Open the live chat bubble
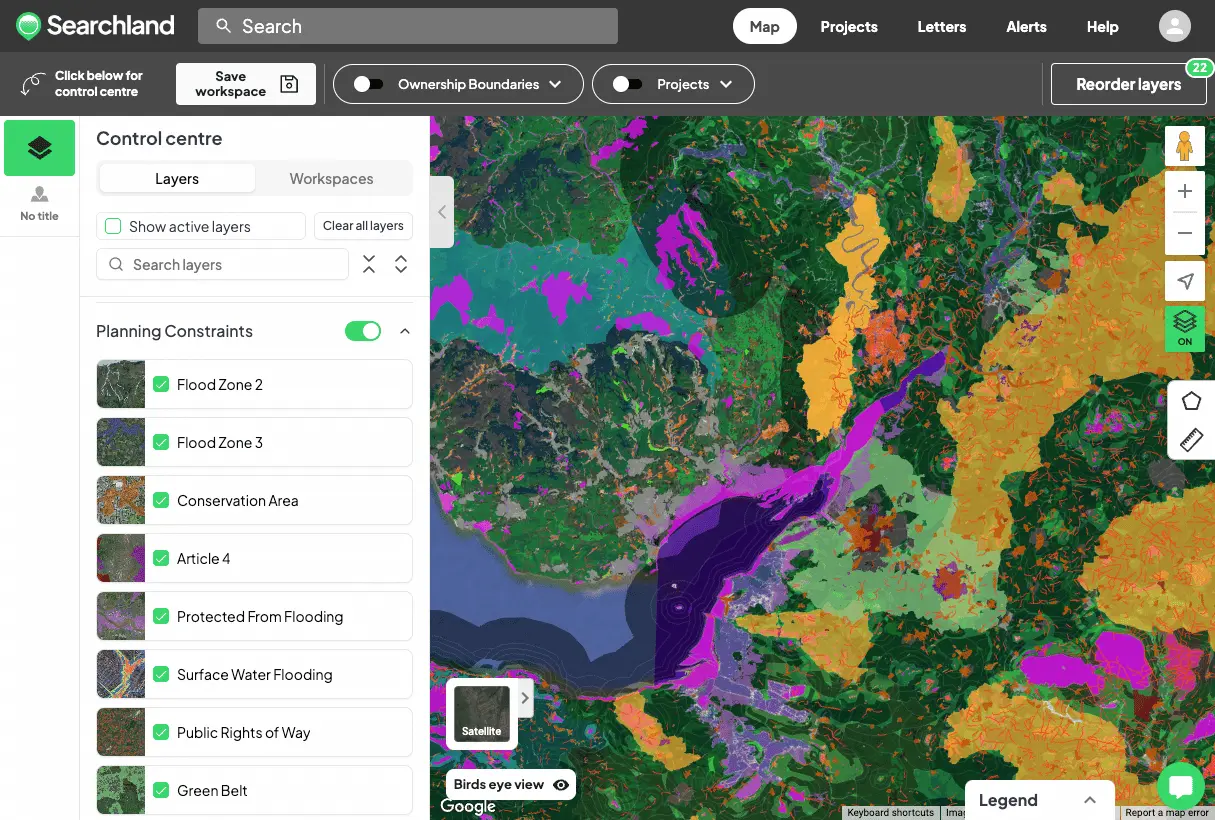 pyautogui.click(x=1180, y=787)
